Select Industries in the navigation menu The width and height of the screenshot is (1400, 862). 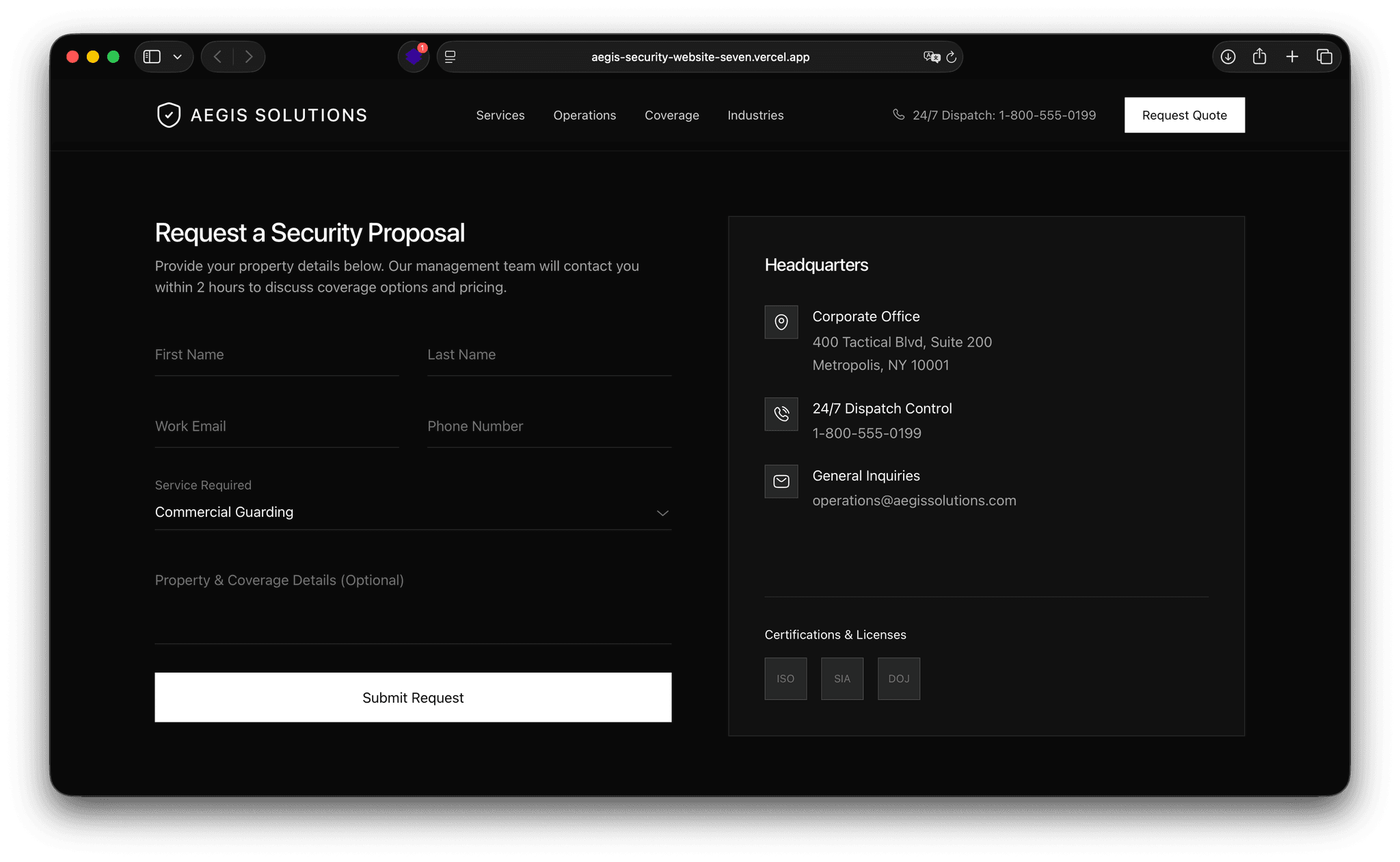click(x=755, y=115)
